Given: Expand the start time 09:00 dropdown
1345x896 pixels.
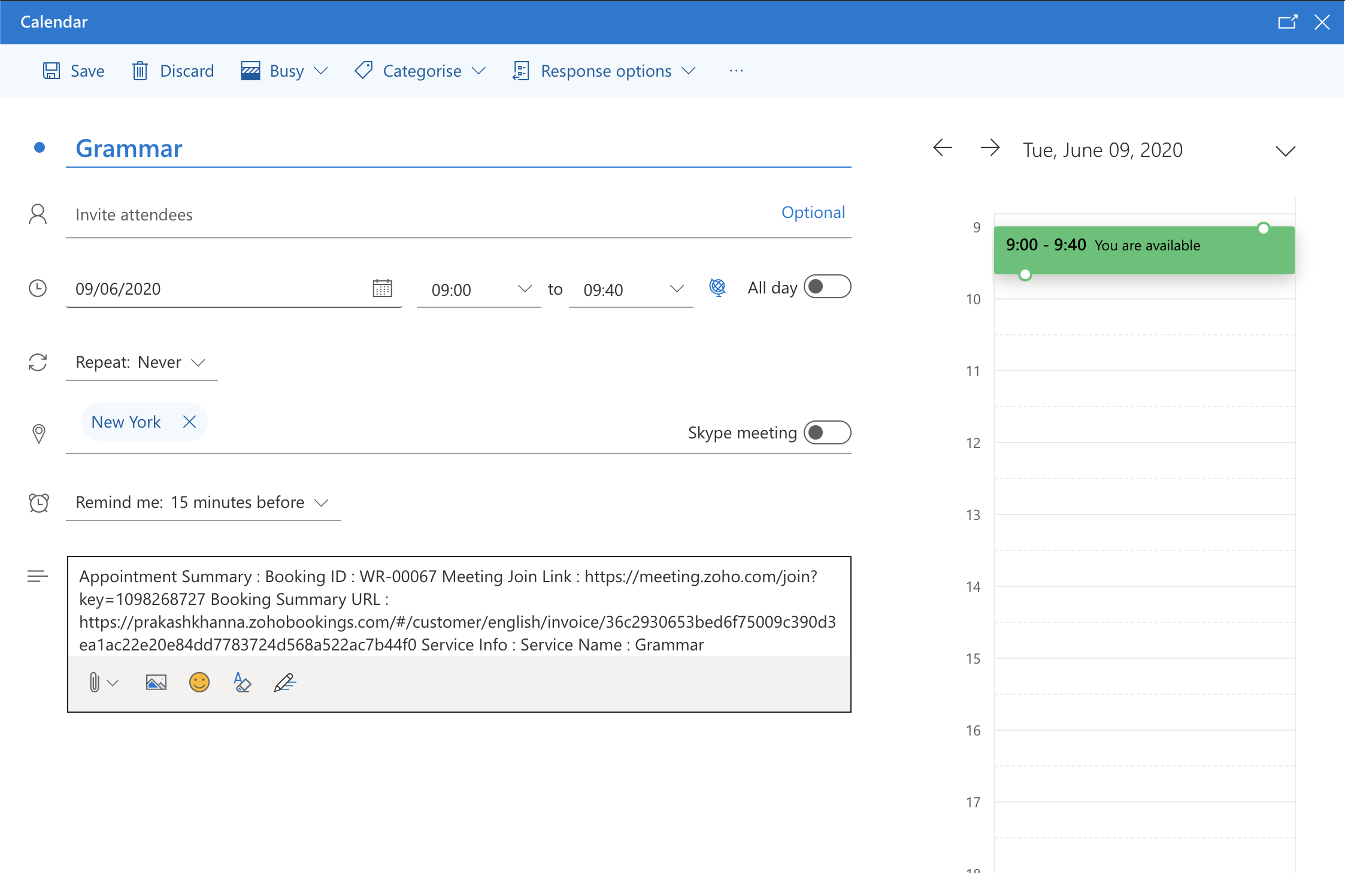Looking at the screenshot, I should tap(524, 289).
